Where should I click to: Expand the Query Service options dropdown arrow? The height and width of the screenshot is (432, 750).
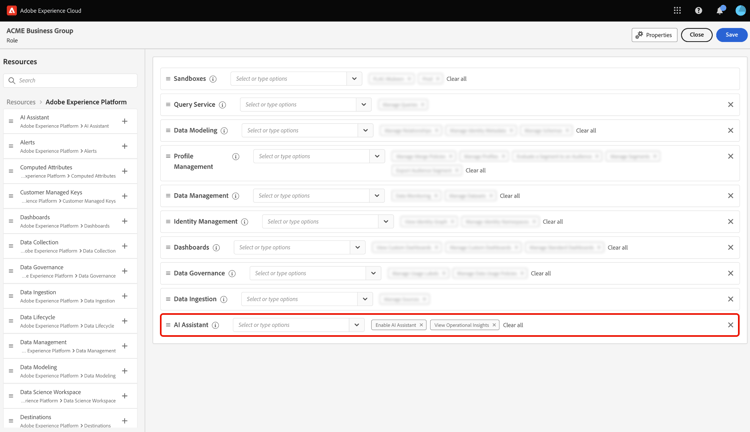pyautogui.click(x=364, y=104)
